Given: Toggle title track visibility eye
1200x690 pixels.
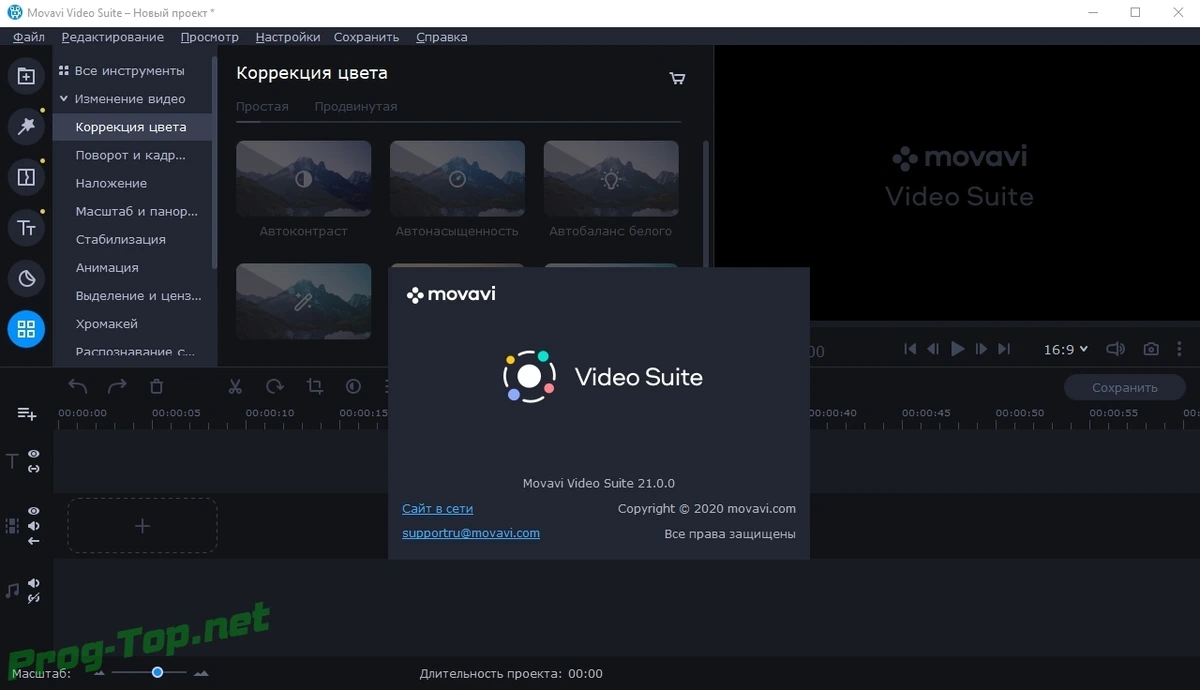Looking at the screenshot, I should pyautogui.click(x=34, y=454).
